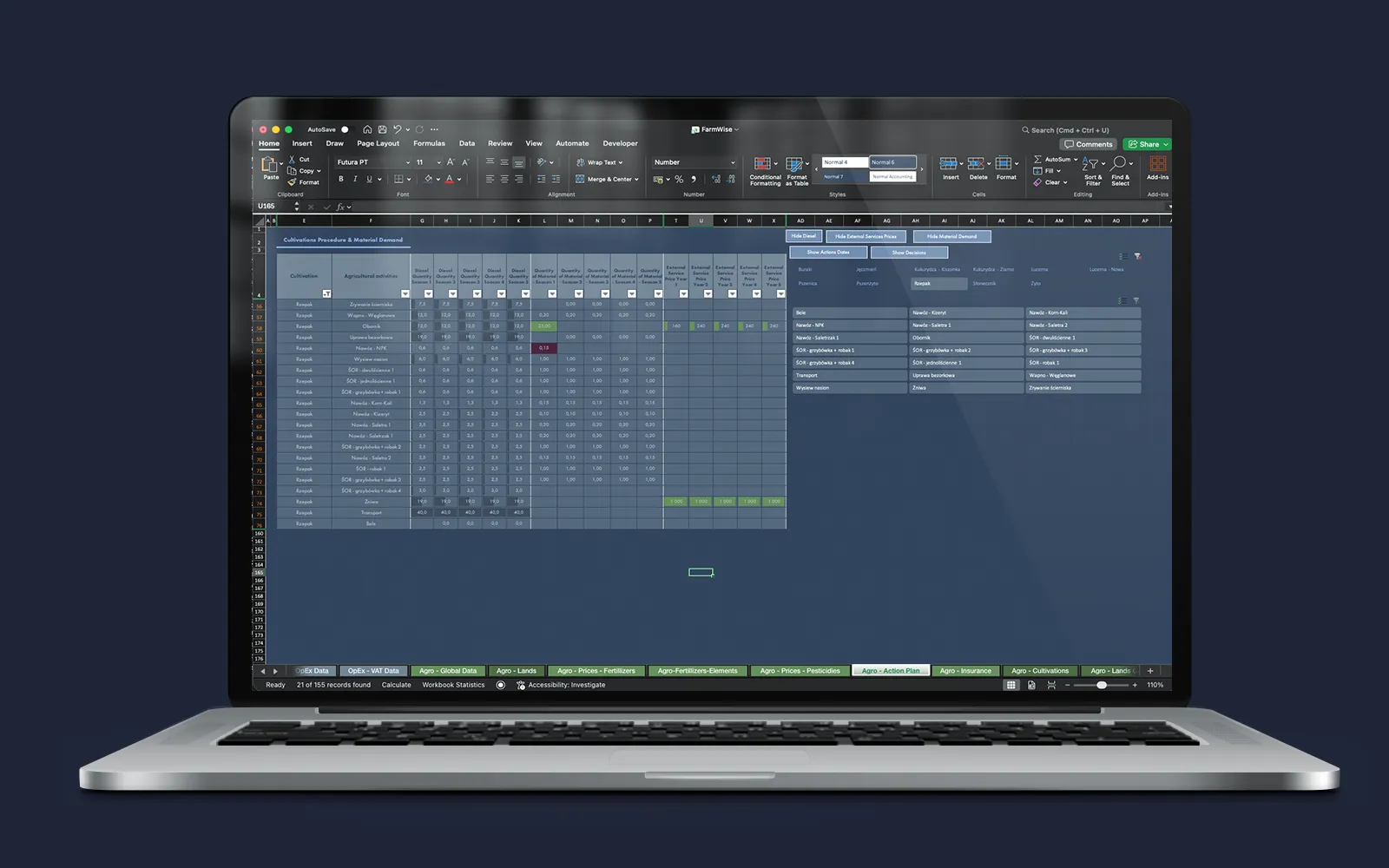Switch to OpEx - VAT Data sheet

(x=373, y=671)
